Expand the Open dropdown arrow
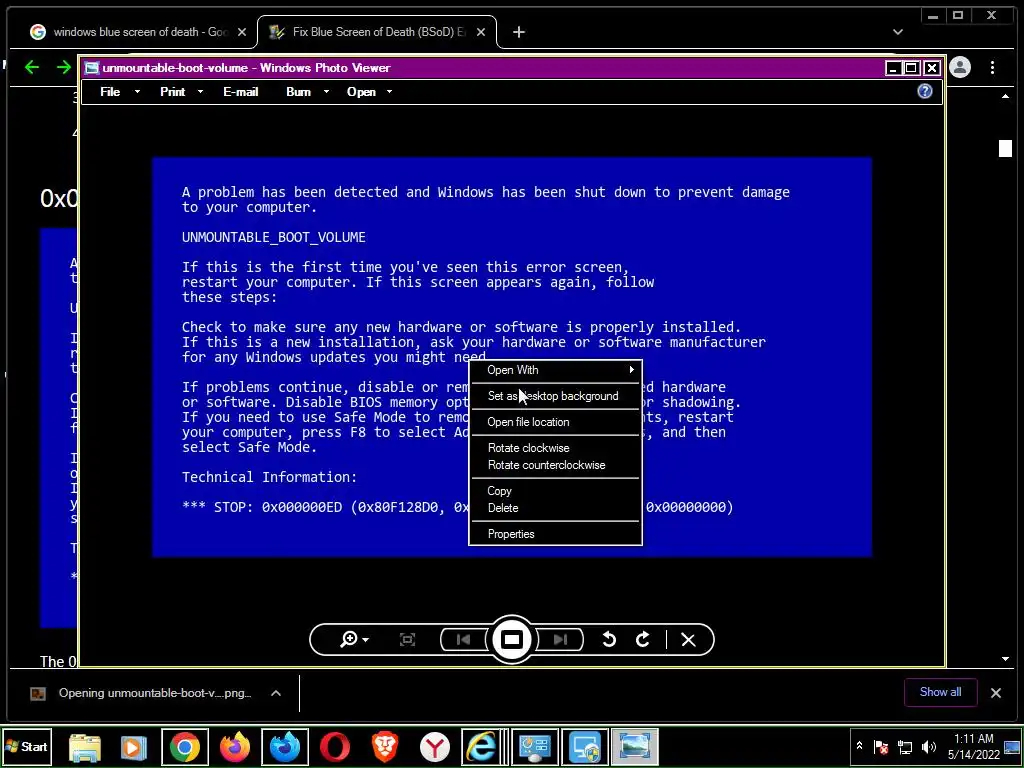 (x=389, y=92)
